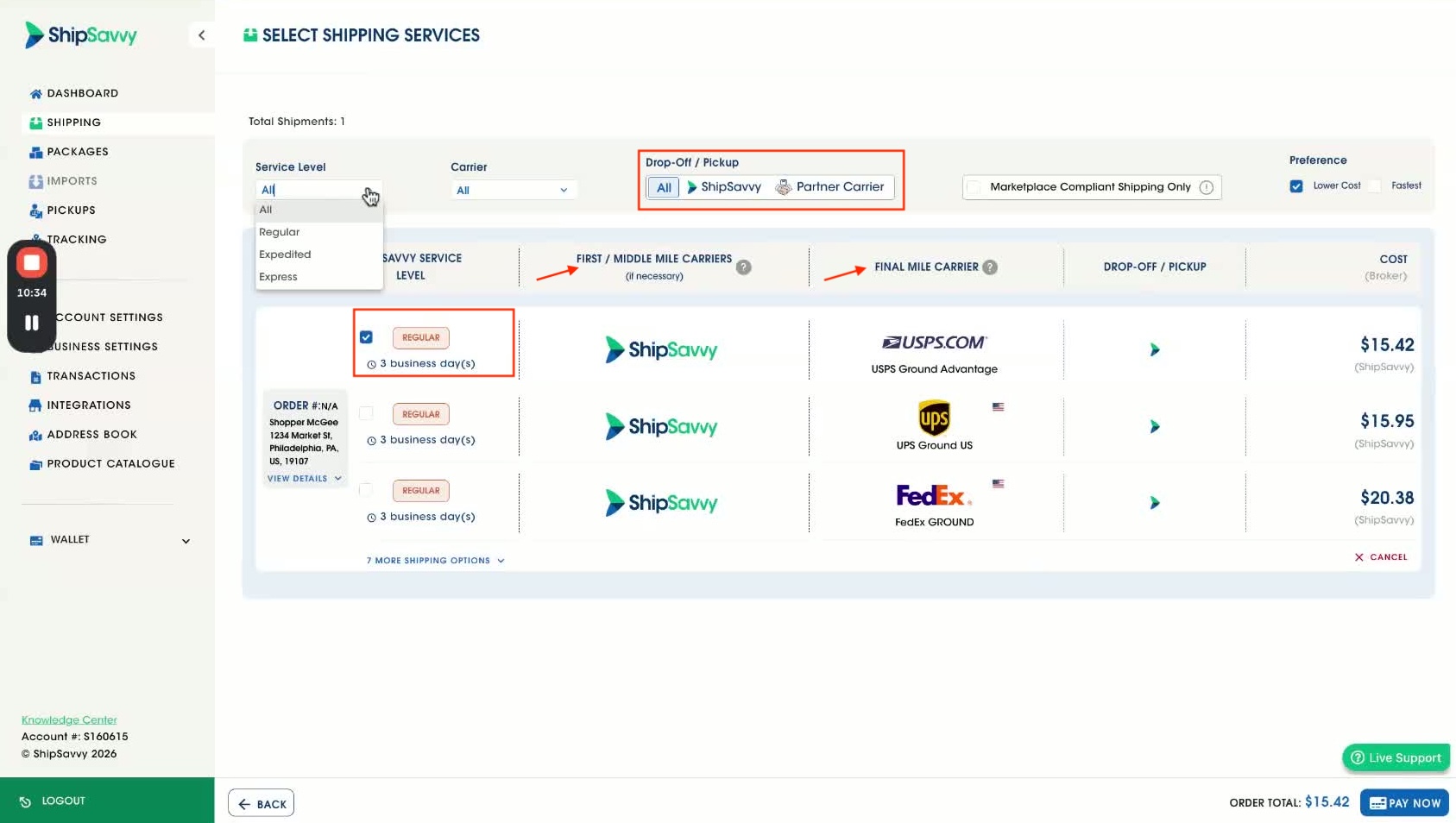Filter Drop-Off / Pickup by ShipSavvy
The height and width of the screenshot is (823, 1456).
pyautogui.click(x=724, y=187)
